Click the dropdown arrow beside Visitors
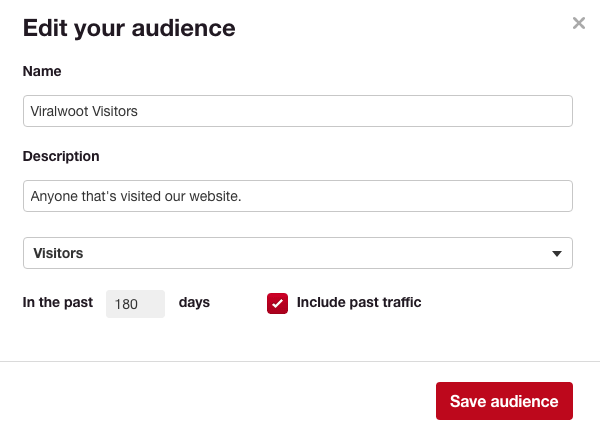The image size is (600, 439). pyautogui.click(x=557, y=253)
